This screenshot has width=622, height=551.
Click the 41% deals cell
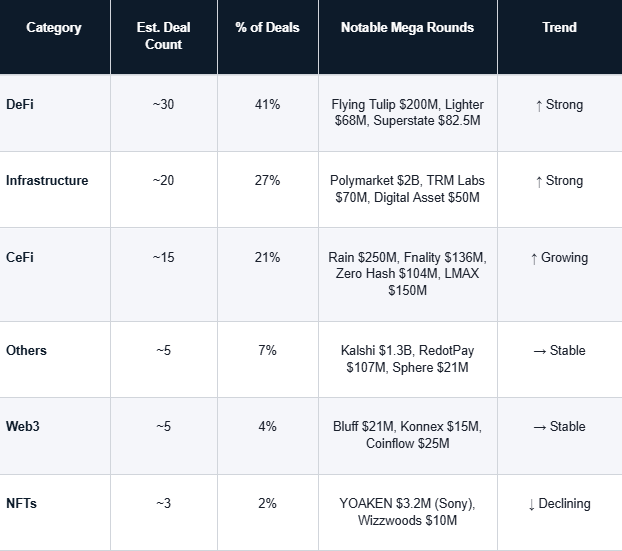[267, 104]
